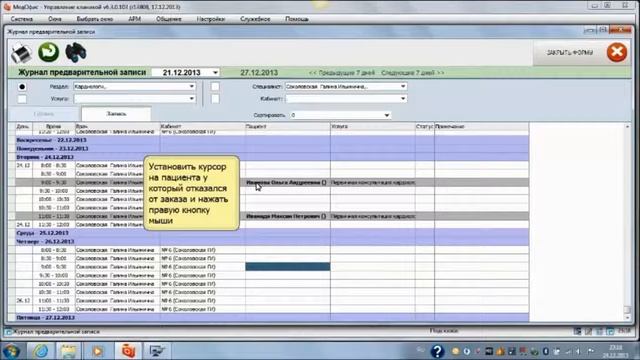Switch to the greyed tab left of Запись
The image size is (640, 360).
[x=44, y=114]
